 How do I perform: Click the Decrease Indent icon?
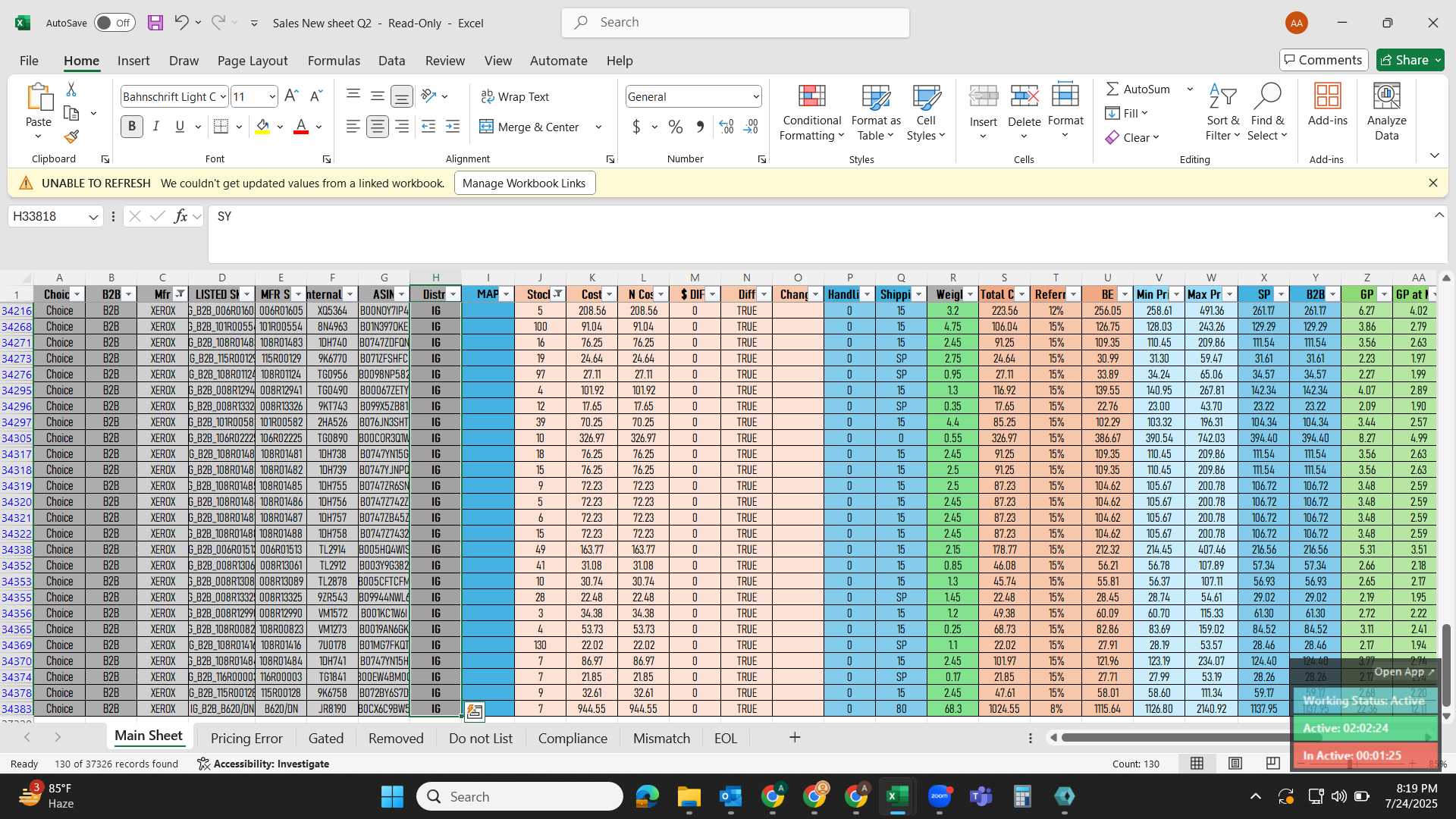(x=428, y=127)
